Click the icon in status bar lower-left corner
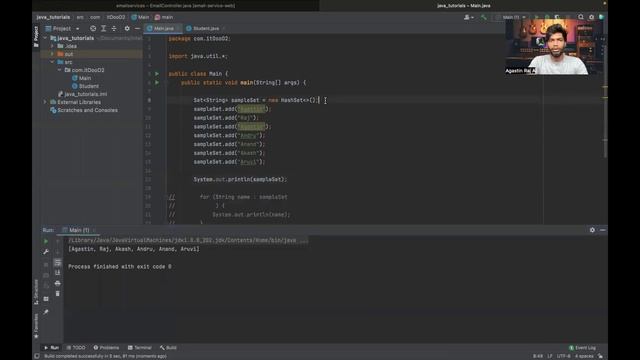This screenshot has width=640, height=360. [x=37, y=356]
